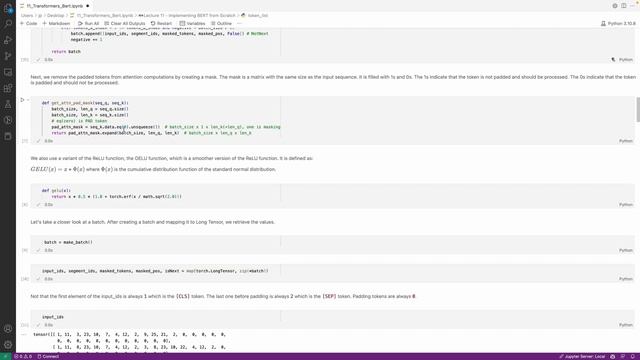Click the status bar icon right of Jupyter Server

(613, 356)
